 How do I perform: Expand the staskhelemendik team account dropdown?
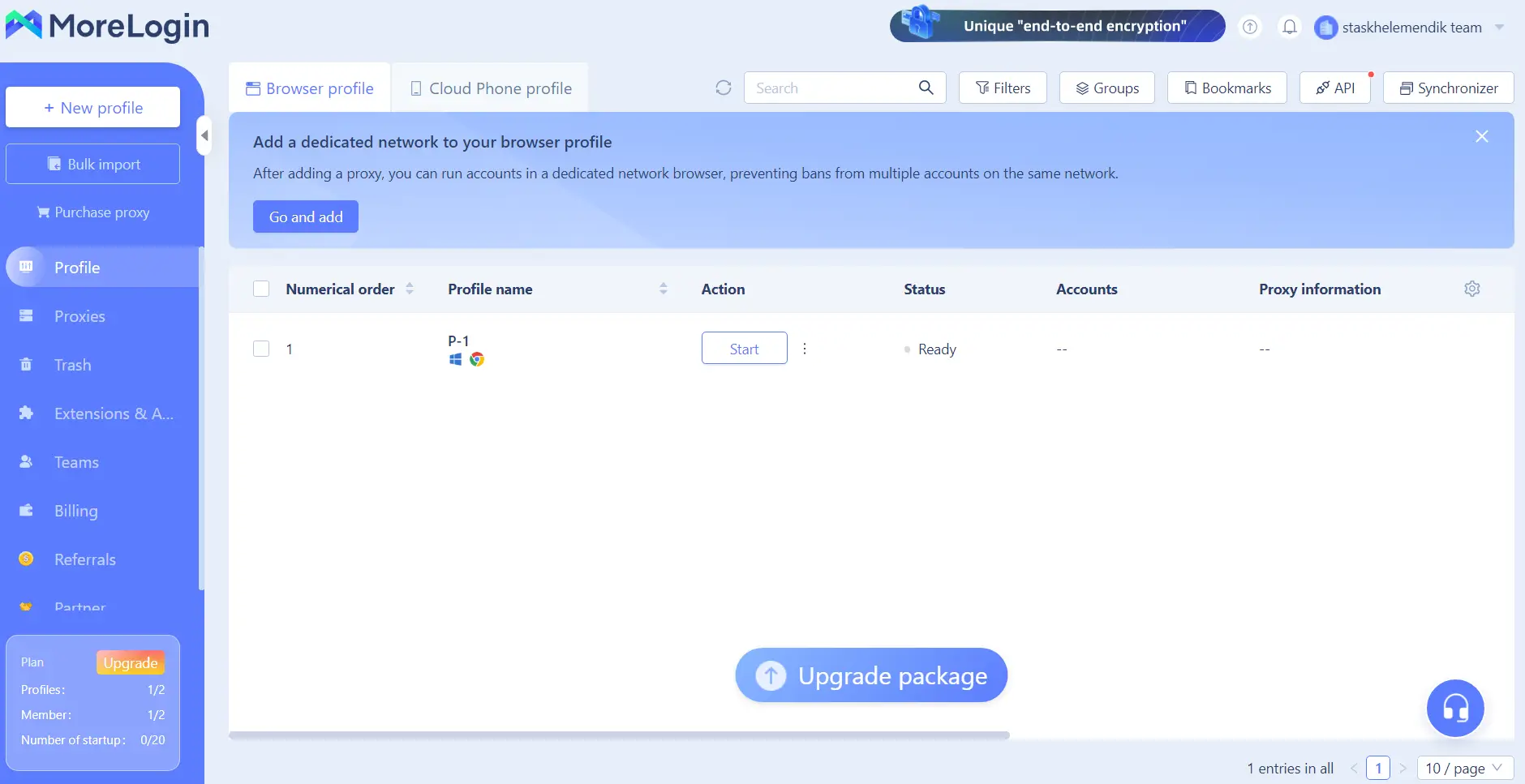(x=1499, y=27)
